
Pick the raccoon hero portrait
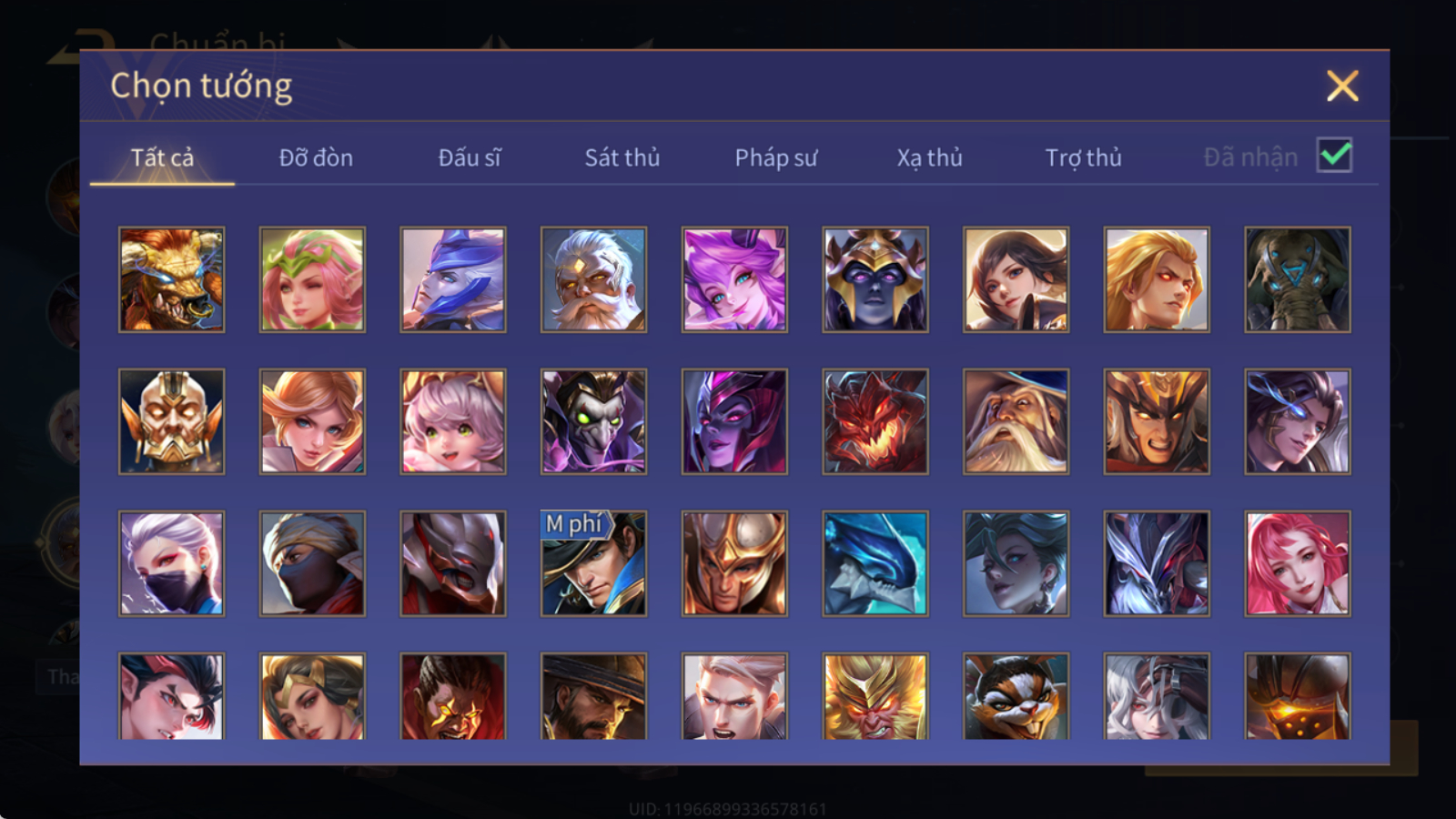tap(1016, 696)
